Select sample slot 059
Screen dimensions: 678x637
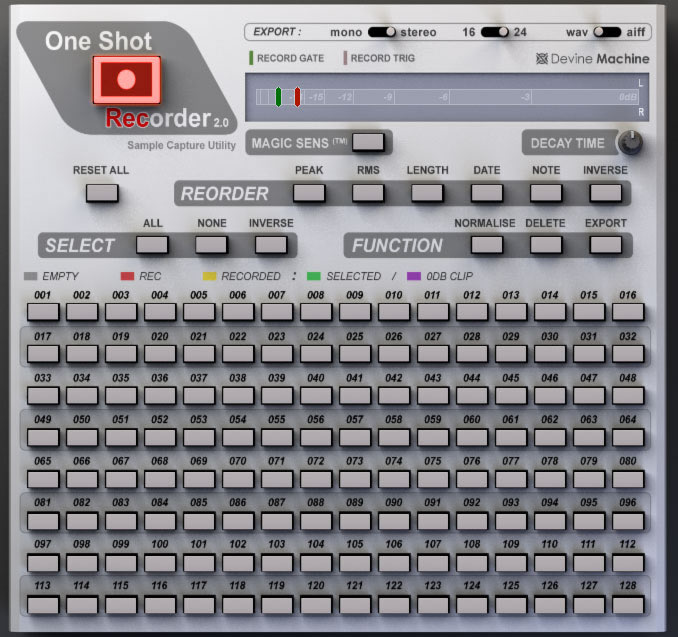(x=433, y=437)
